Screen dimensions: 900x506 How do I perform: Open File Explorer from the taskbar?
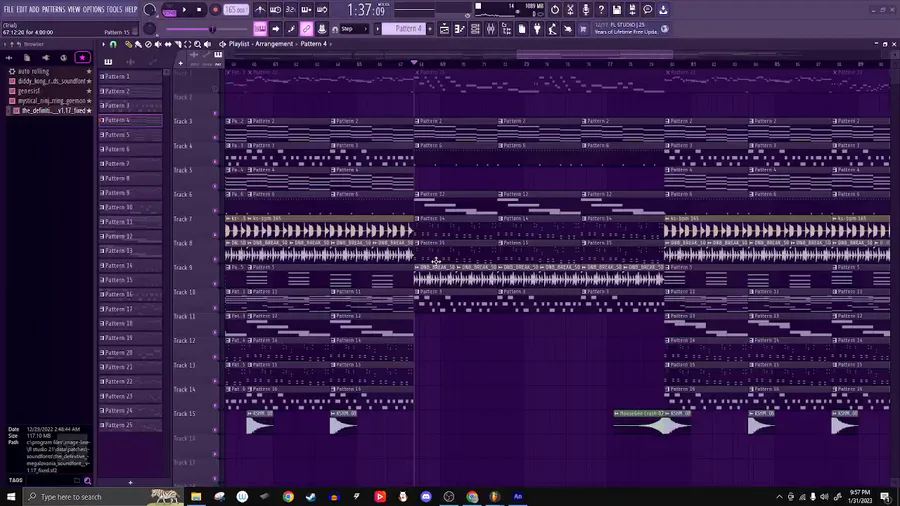(196, 497)
